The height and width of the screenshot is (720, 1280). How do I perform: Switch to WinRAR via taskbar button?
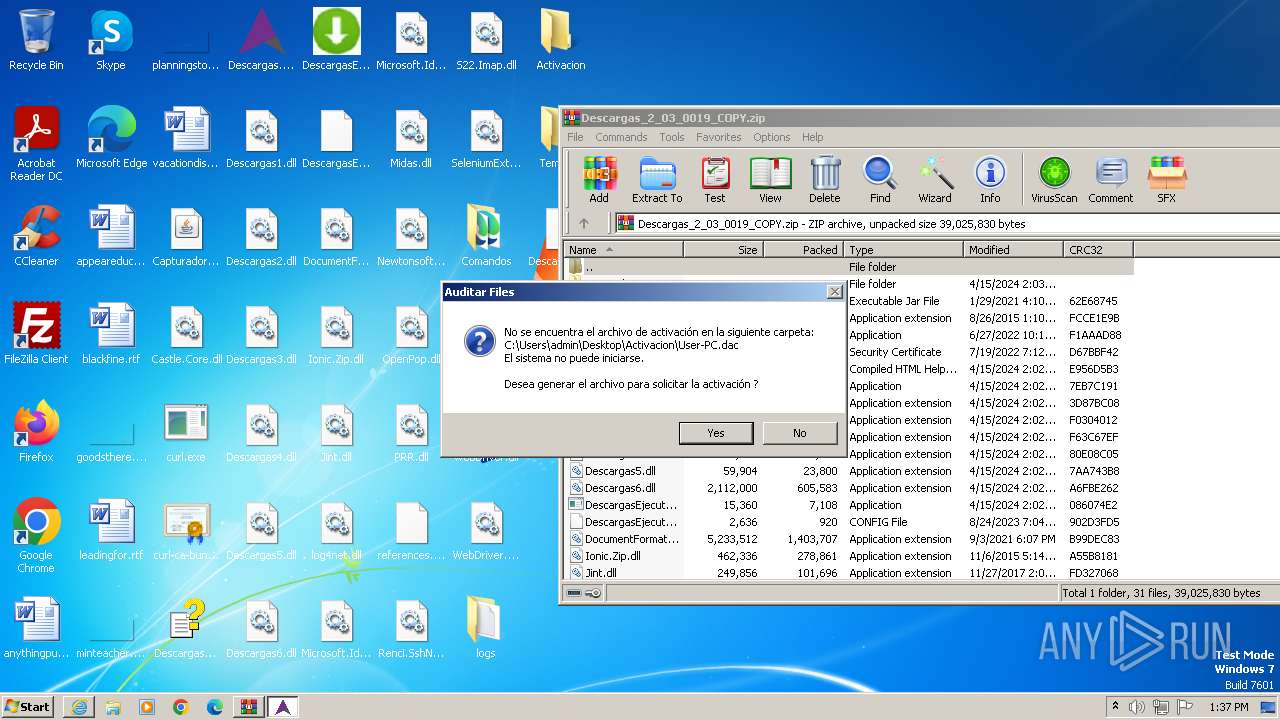[248, 707]
